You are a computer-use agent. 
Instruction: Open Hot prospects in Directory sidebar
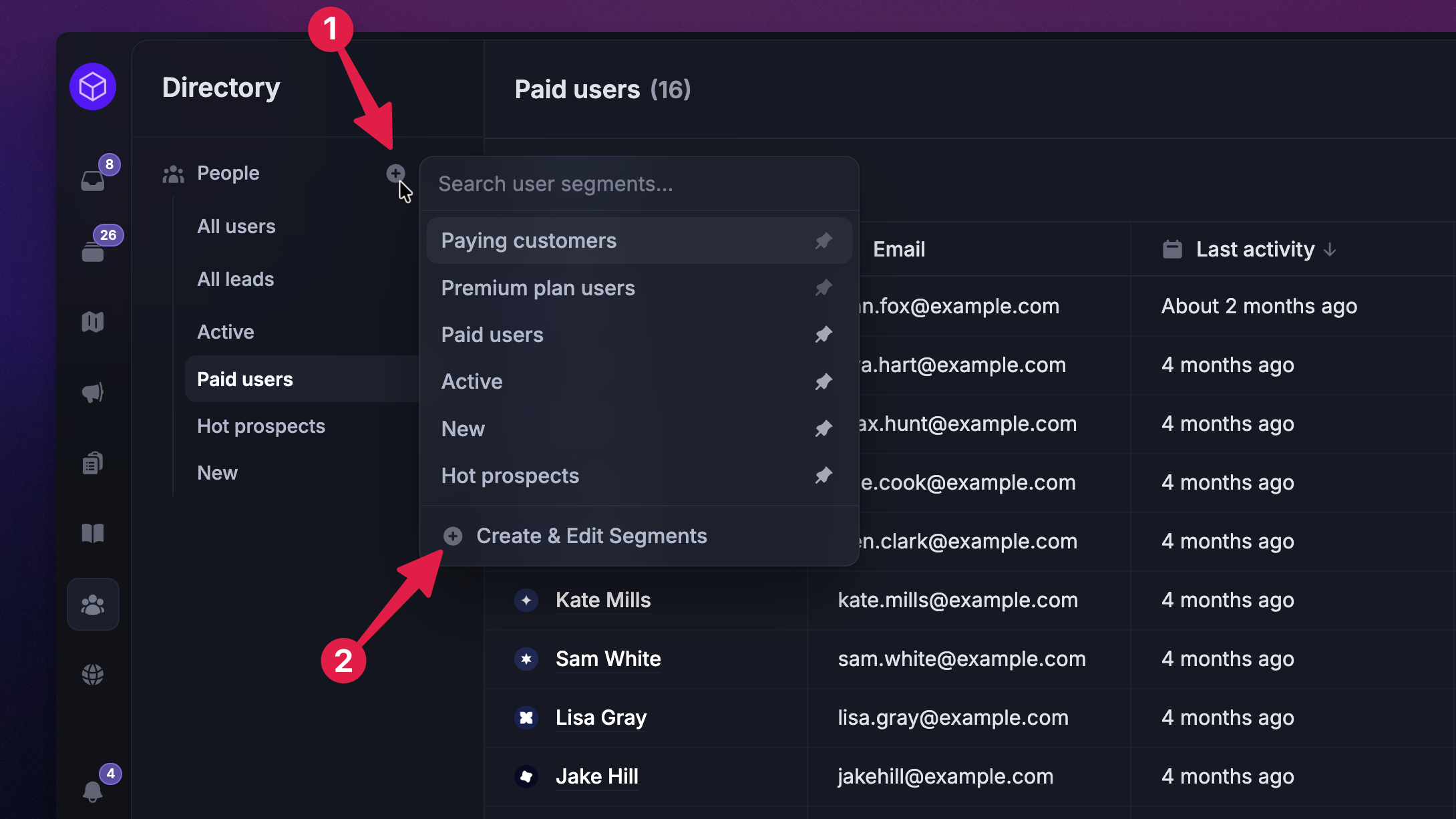261,426
